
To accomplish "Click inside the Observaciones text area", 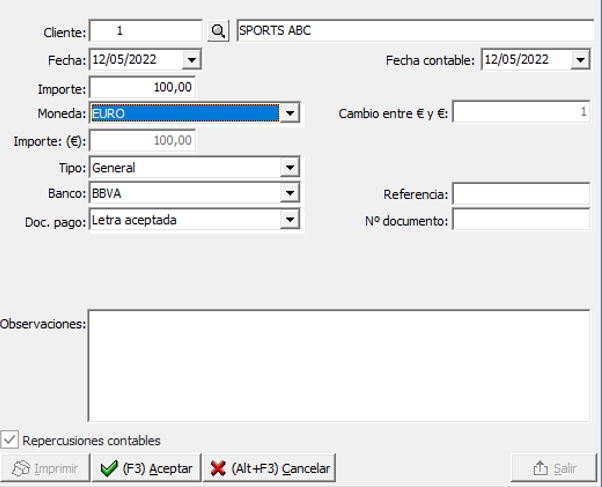I will (x=340, y=365).
